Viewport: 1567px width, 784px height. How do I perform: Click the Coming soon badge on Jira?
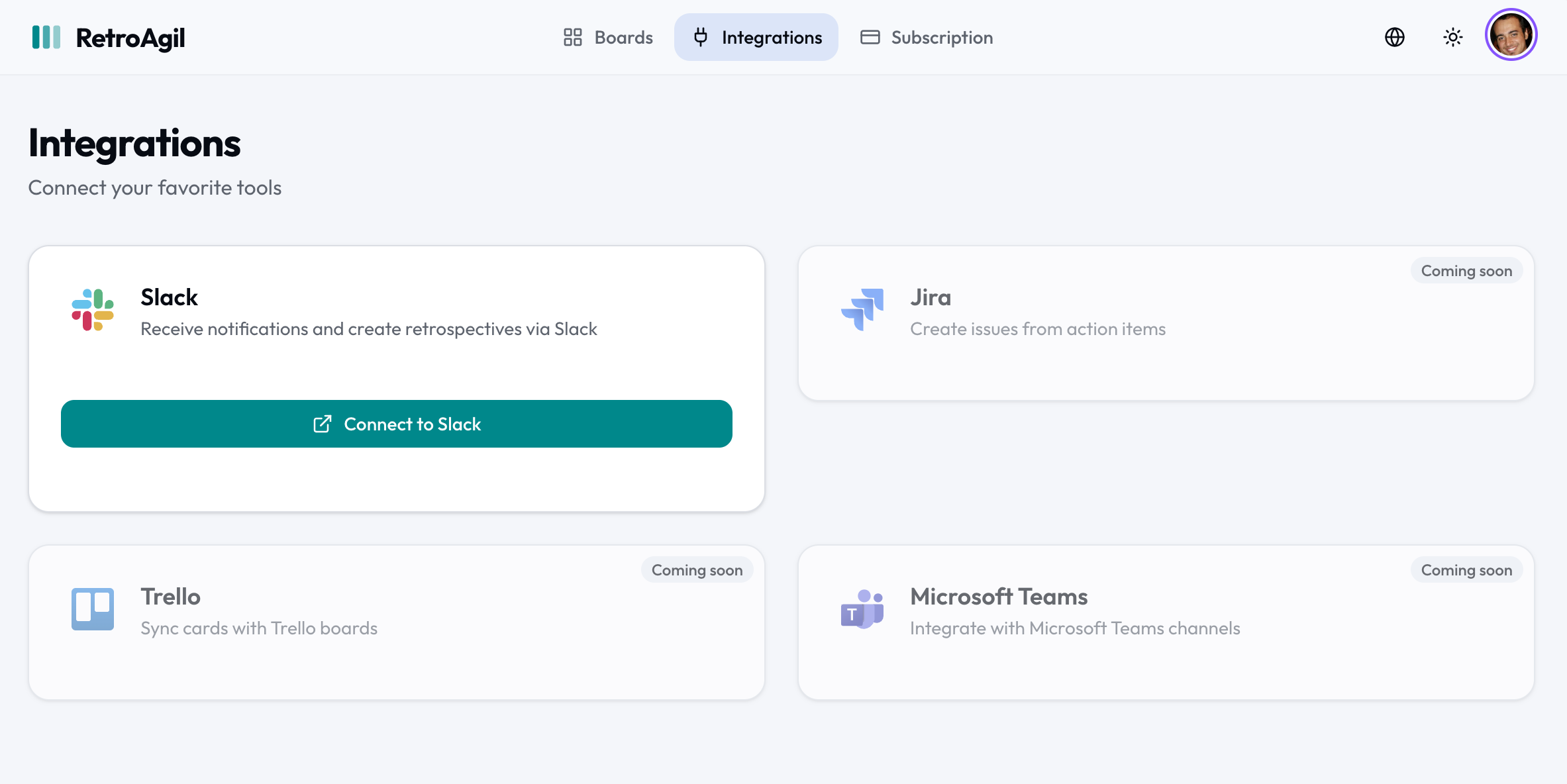click(1466, 270)
